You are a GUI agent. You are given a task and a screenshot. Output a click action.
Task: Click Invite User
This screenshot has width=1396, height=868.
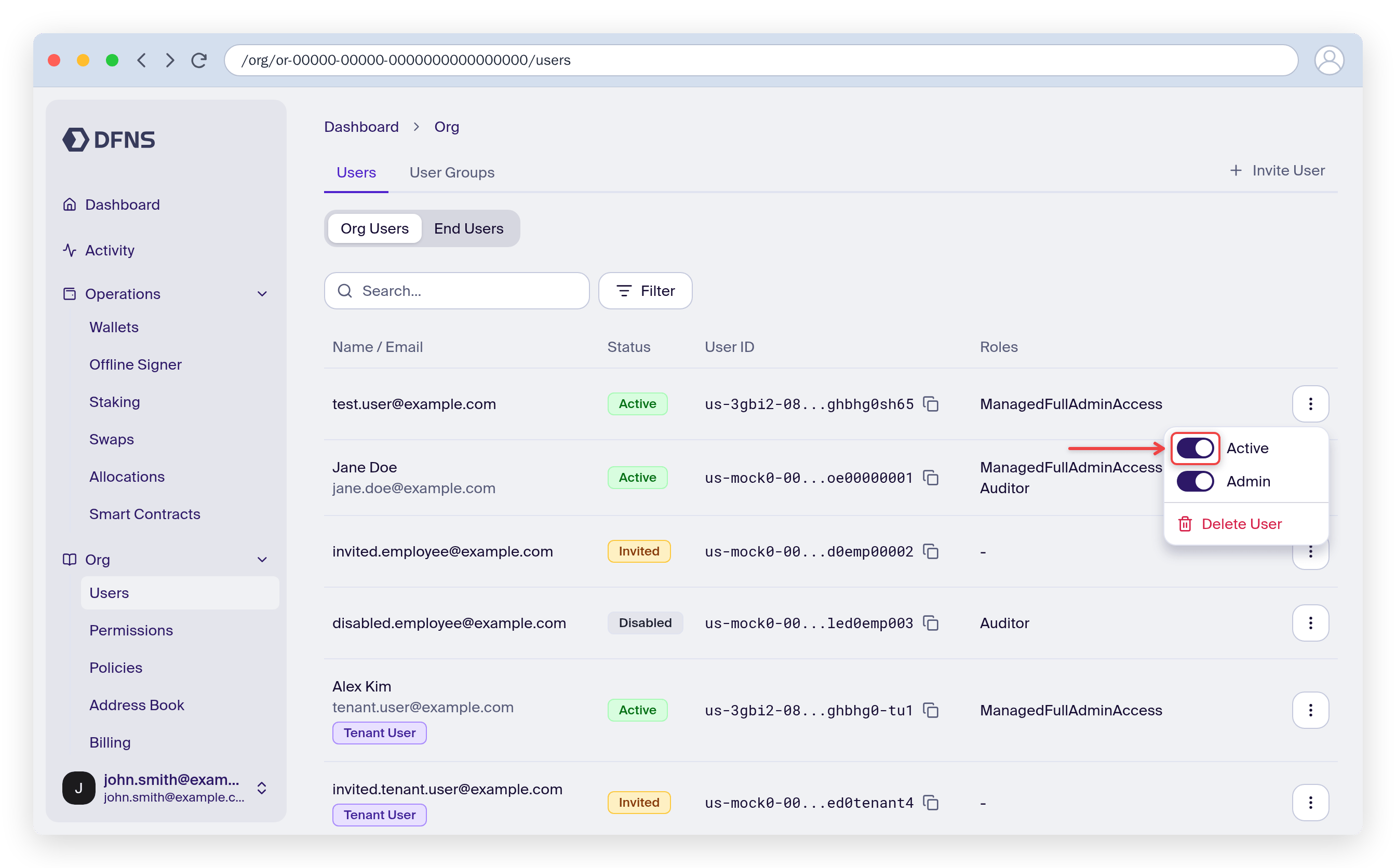click(1277, 170)
